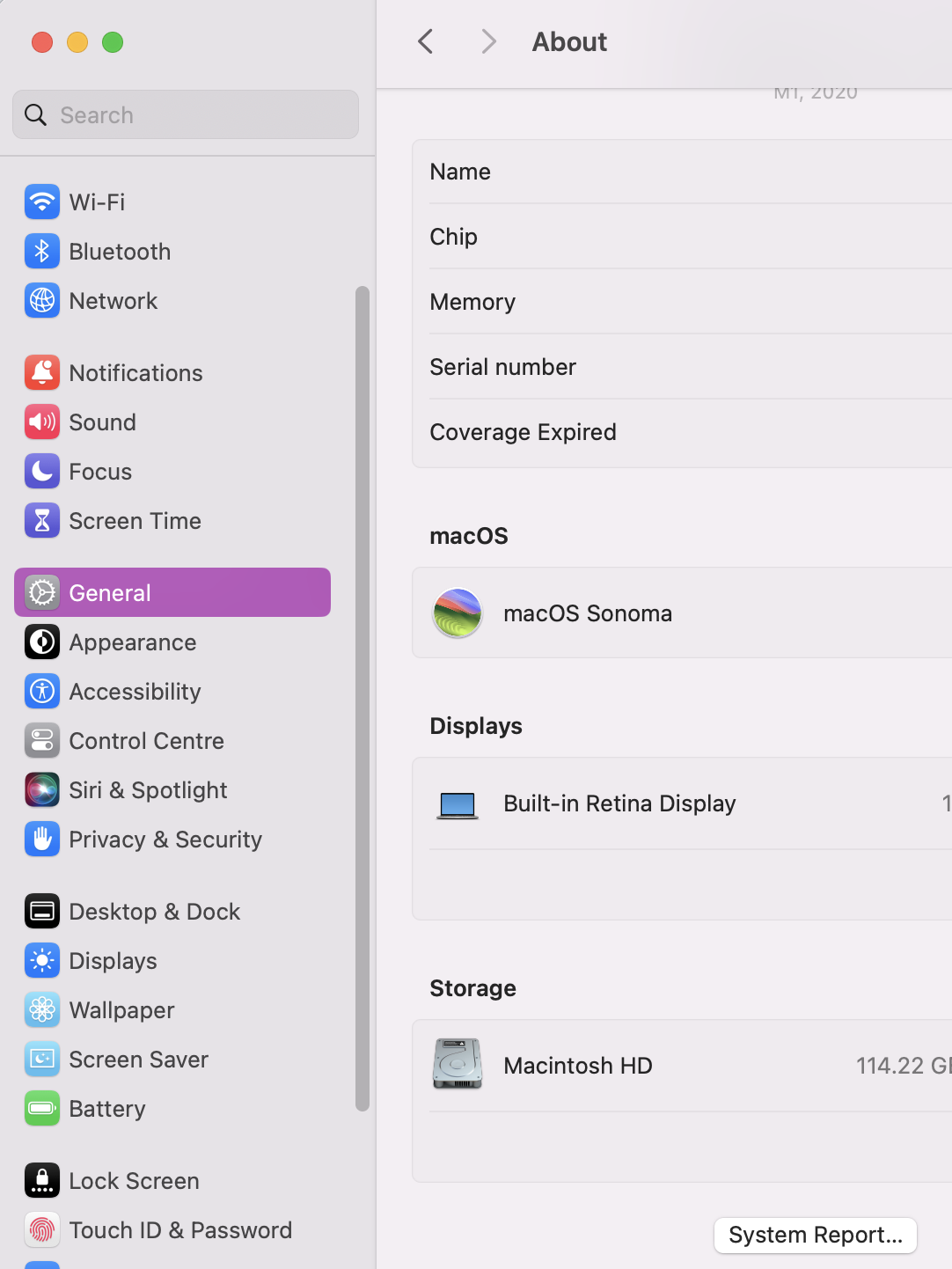
Task: Select Screen Time label in sidebar
Action: (135, 521)
